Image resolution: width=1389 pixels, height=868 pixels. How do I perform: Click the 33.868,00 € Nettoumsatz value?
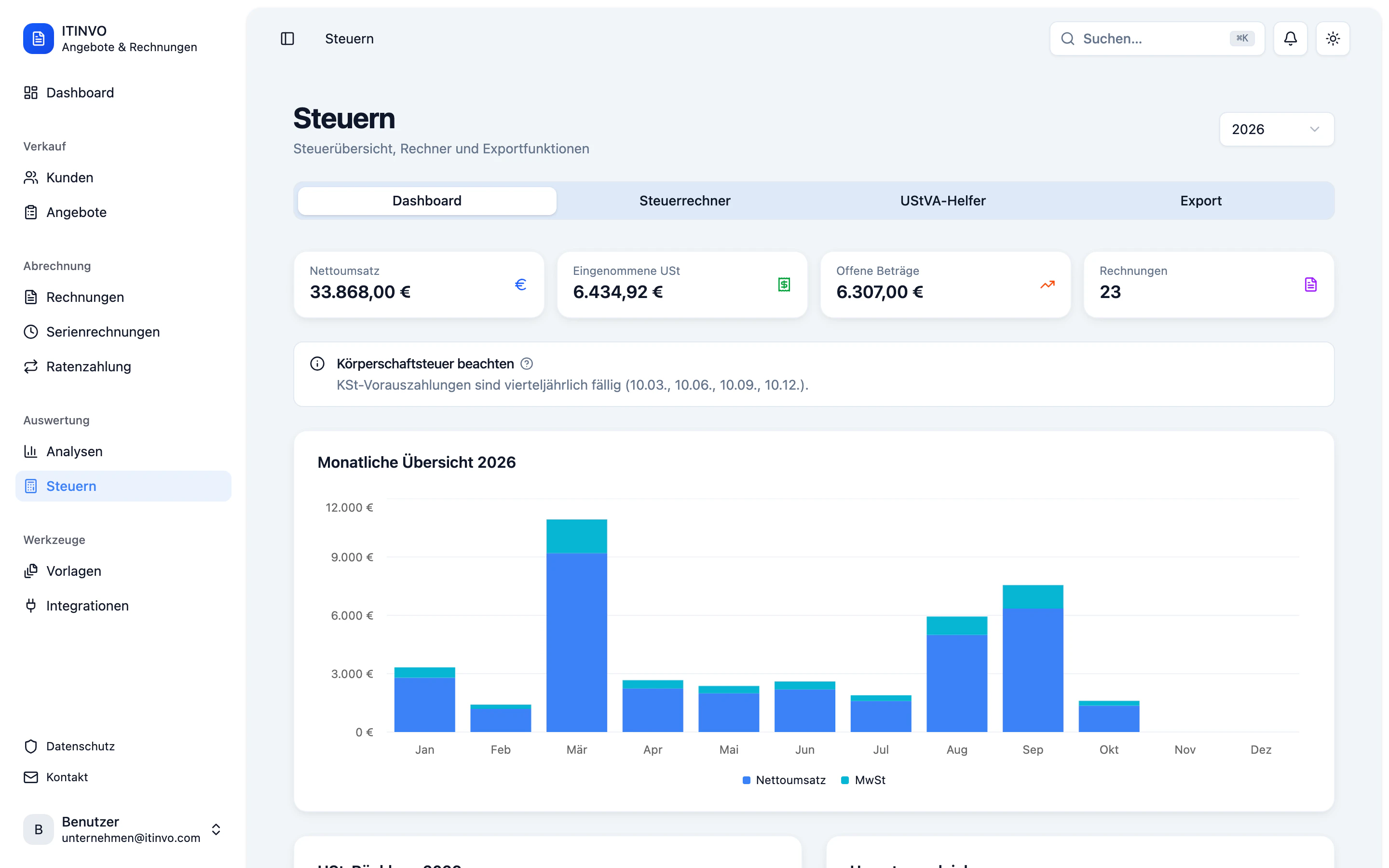(x=360, y=292)
